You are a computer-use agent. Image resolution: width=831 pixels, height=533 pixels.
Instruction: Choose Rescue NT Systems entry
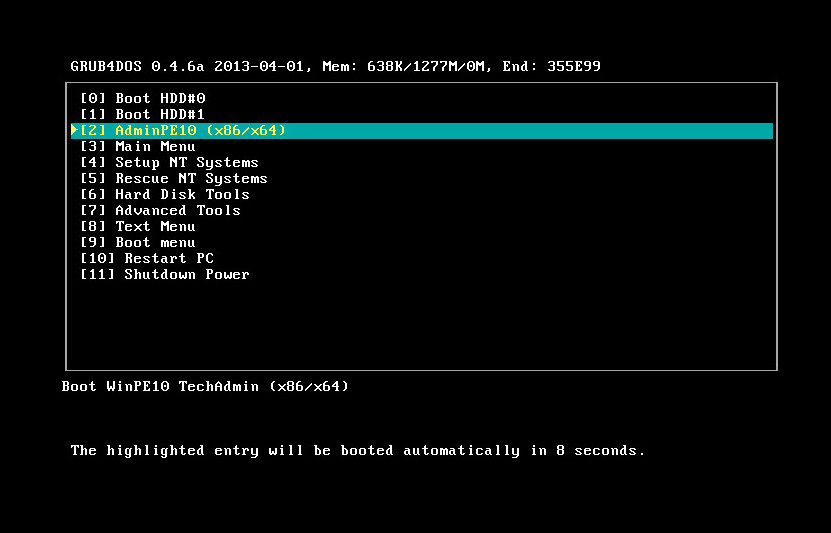point(173,179)
